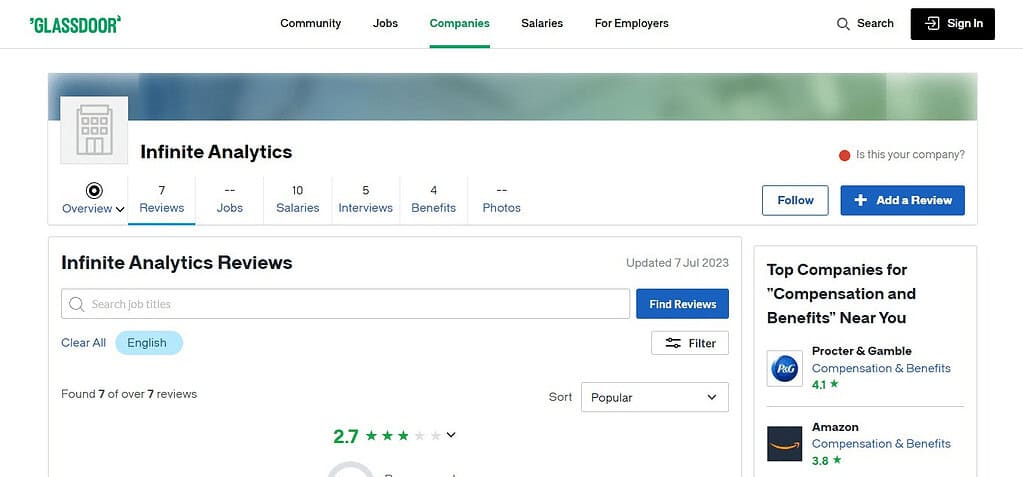Click the Amazon logo thumbnail
1023x477 pixels.
coord(784,444)
